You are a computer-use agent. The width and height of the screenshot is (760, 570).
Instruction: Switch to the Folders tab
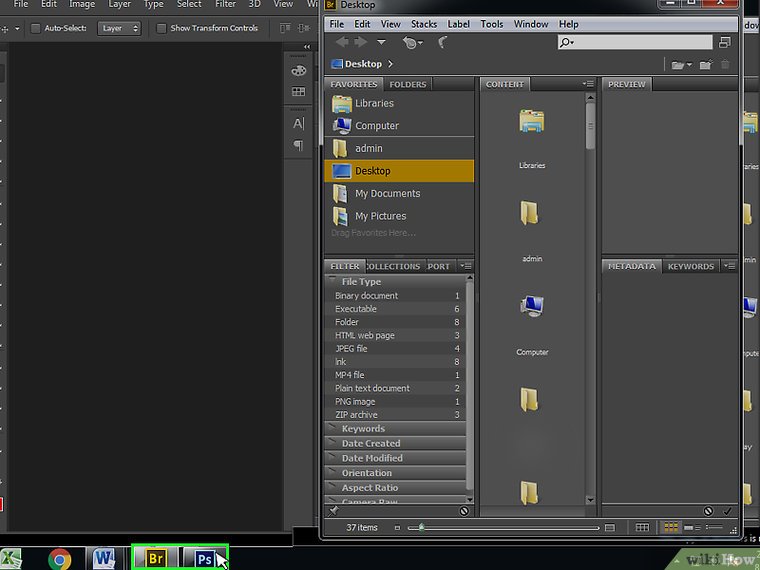point(407,85)
